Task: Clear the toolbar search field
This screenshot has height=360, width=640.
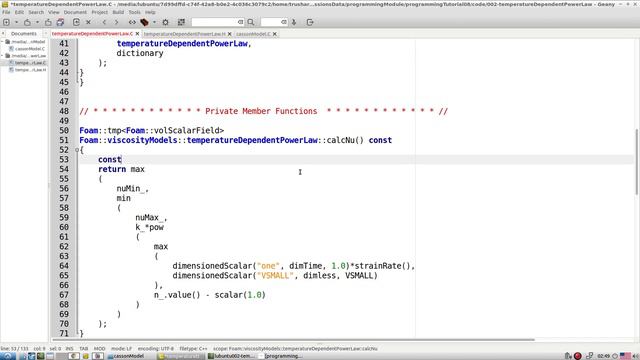Action: pos(241,22)
